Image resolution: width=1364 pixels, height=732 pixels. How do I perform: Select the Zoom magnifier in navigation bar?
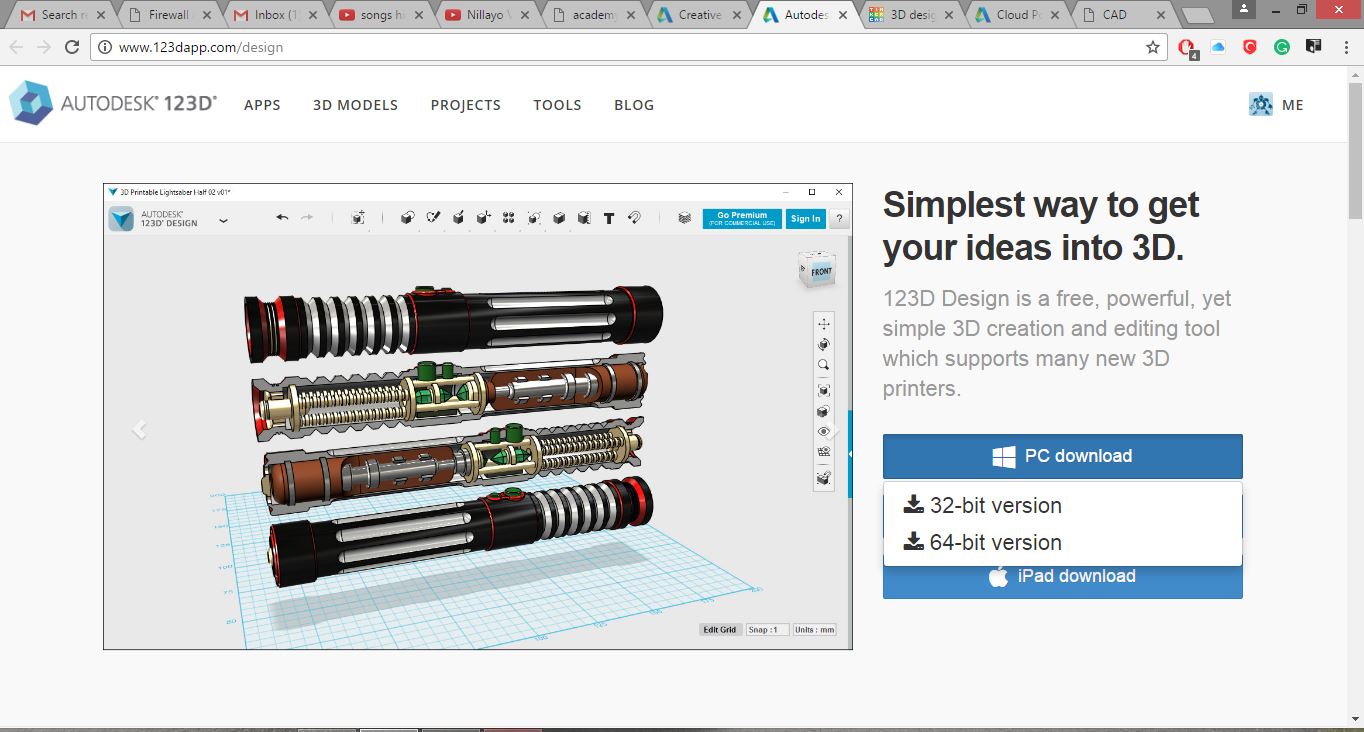click(x=824, y=365)
